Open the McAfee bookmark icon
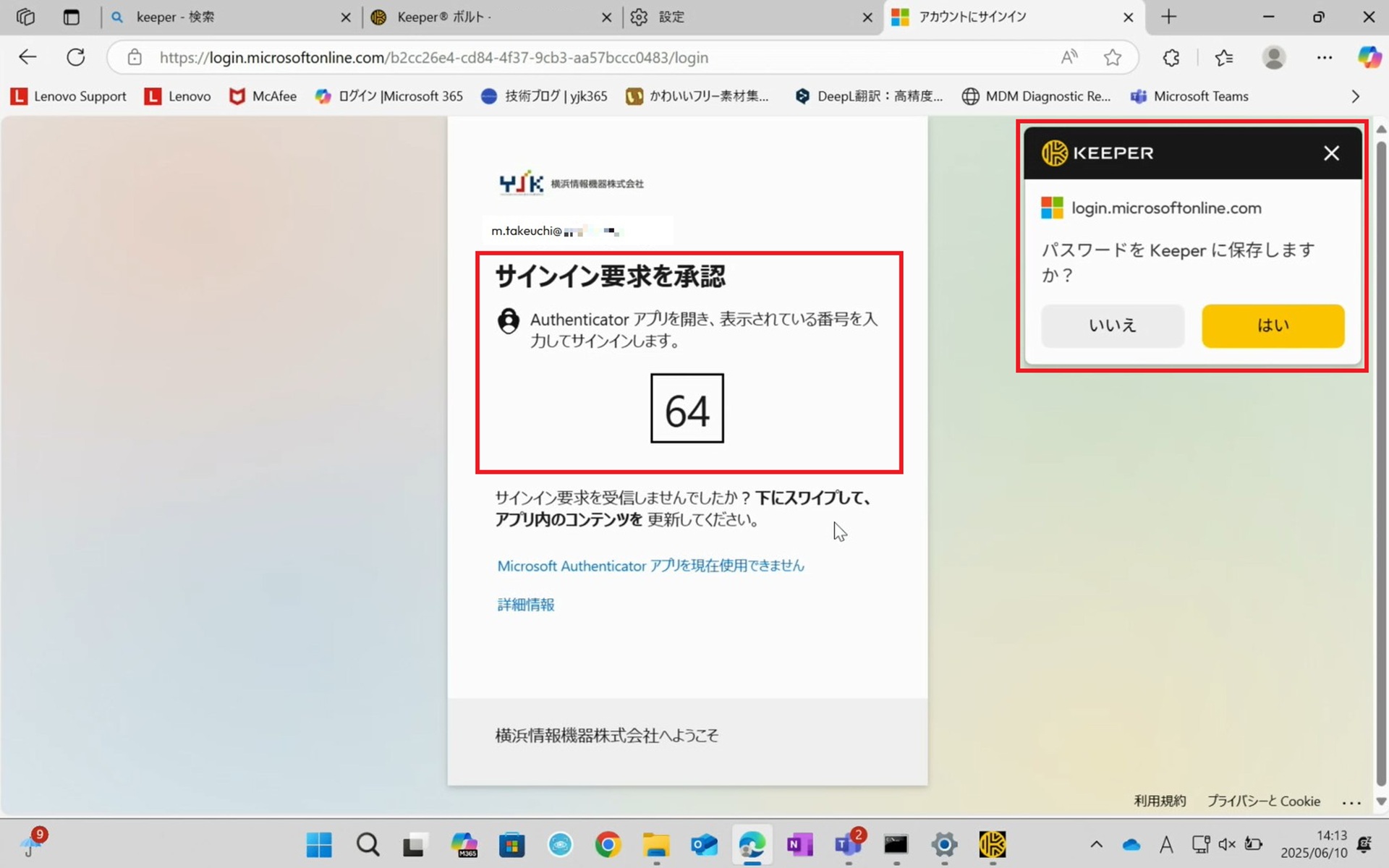Screen dimensions: 1389x868 pyautogui.click(x=237, y=95)
